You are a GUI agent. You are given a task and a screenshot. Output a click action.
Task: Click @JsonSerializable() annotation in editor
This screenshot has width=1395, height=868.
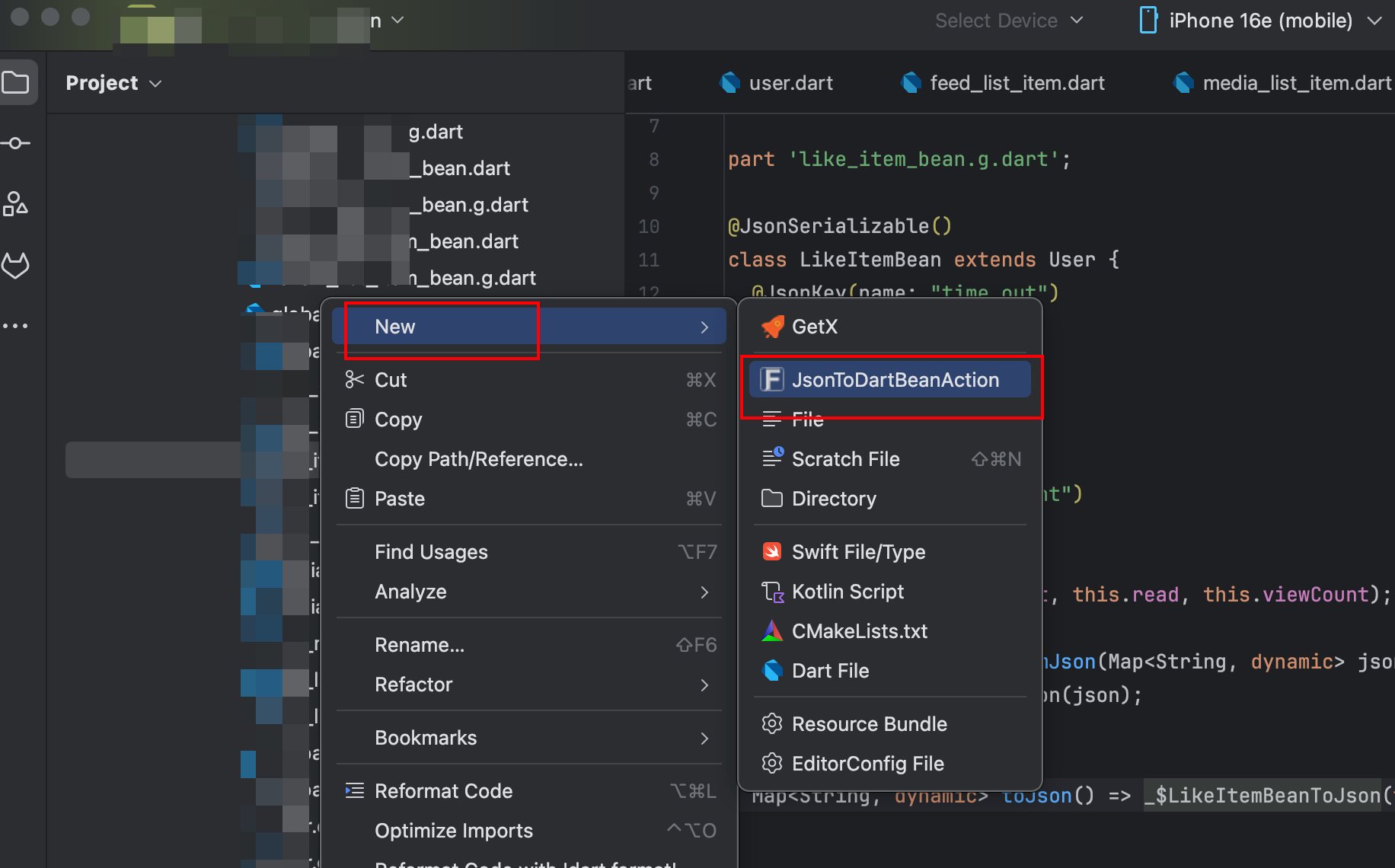(840, 226)
